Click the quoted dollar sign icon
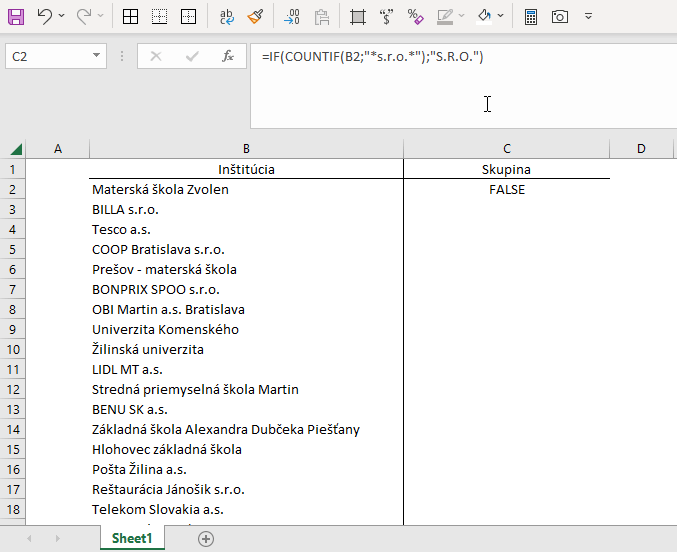The width and height of the screenshot is (677, 552). (x=386, y=17)
